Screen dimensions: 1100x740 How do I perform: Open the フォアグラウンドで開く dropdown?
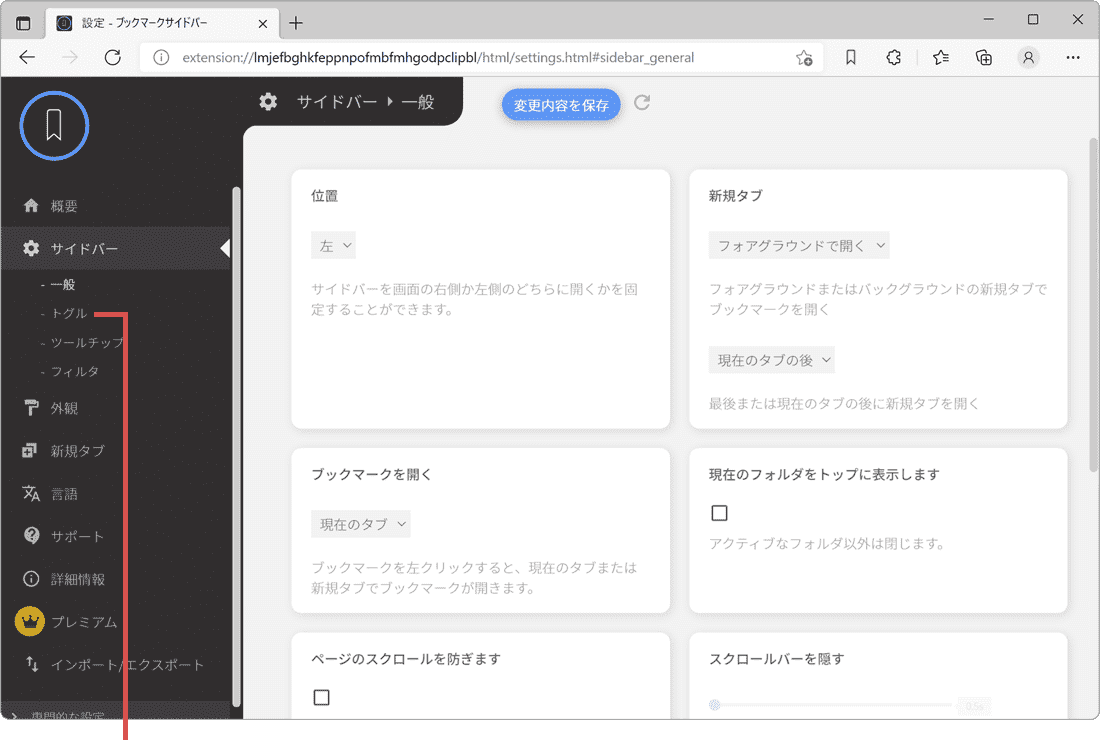click(x=799, y=245)
